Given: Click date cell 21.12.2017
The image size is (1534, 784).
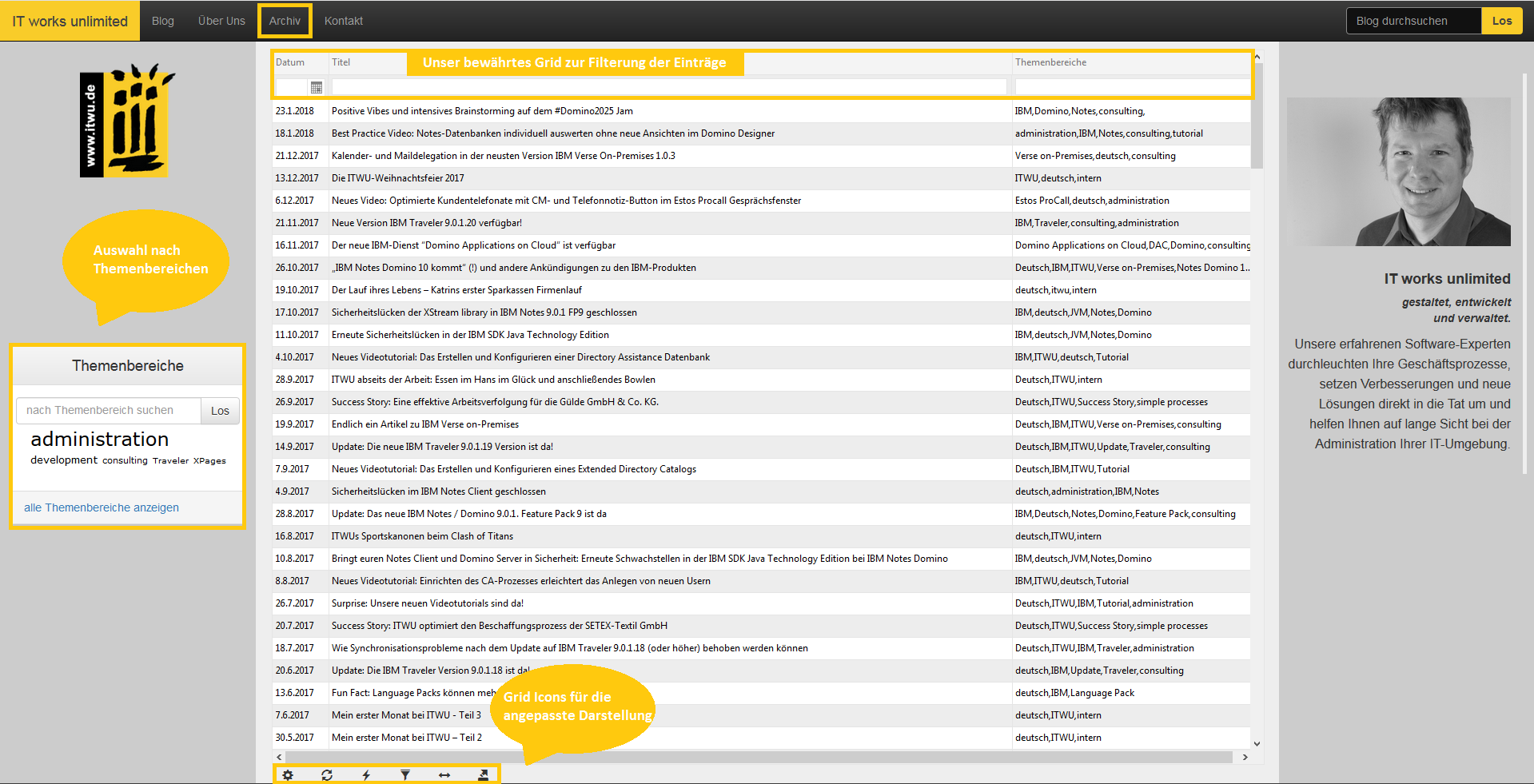Looking at the screenshot, I should (297, 156).
